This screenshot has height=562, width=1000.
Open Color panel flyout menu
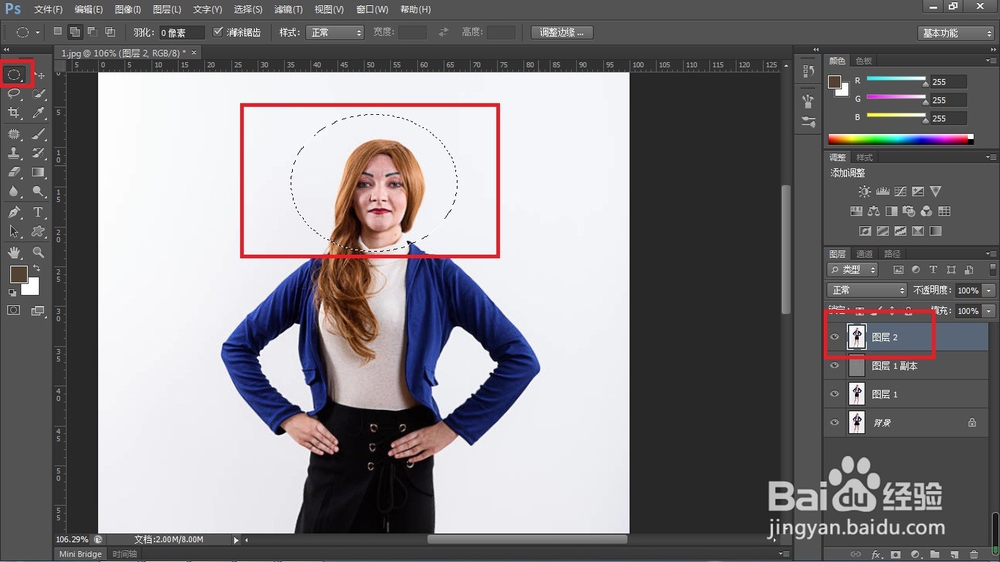coord(990,61)
